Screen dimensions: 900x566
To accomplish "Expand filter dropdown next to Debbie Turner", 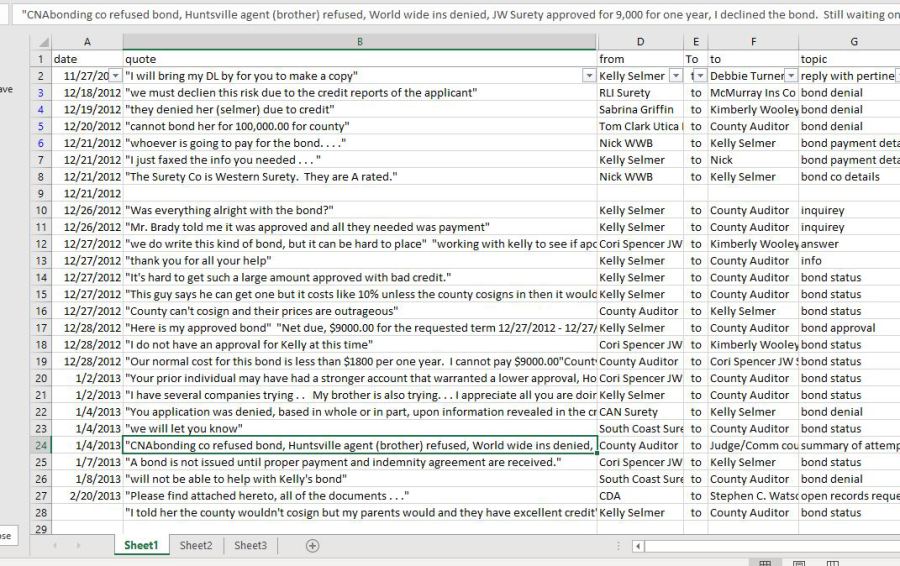I will tap(790, 76).
